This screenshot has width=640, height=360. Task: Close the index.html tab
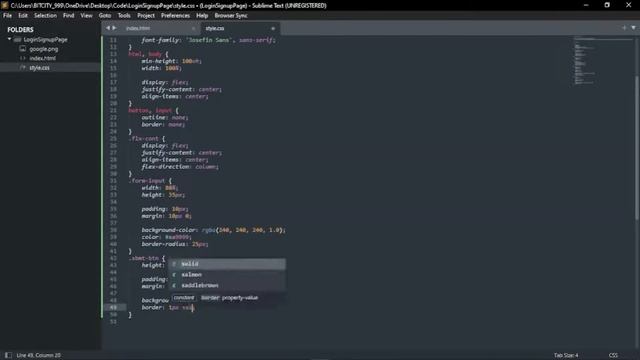[x=193, y=29]
